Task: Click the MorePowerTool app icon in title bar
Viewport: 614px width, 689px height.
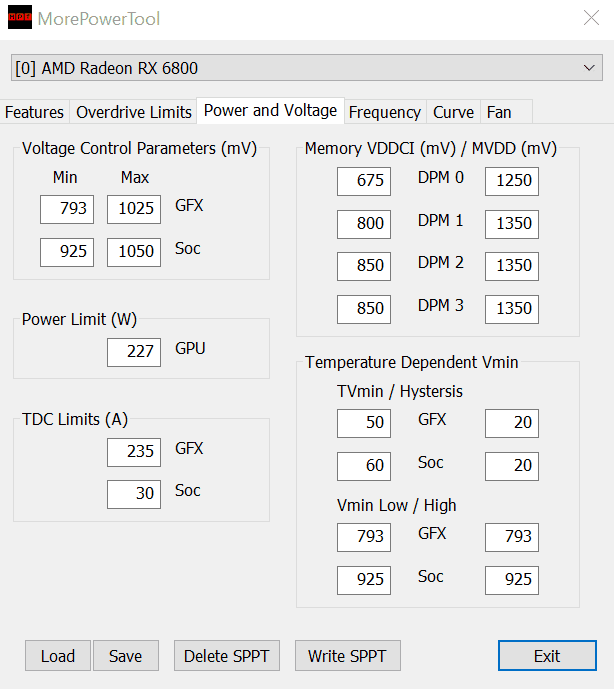Action: [x=20, y=17]
